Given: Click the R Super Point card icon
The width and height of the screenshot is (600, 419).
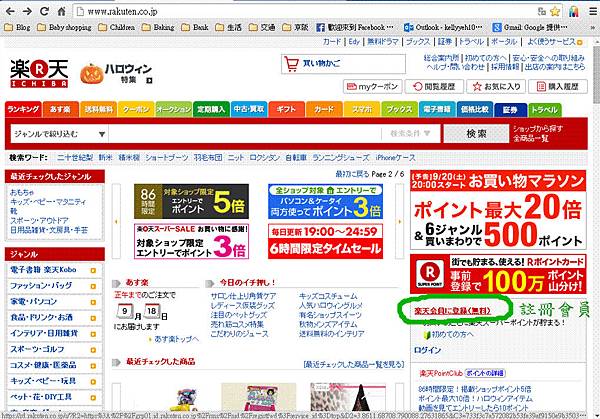Looking at the screenshot, I should pyautogui.click(x=430, y=274).
